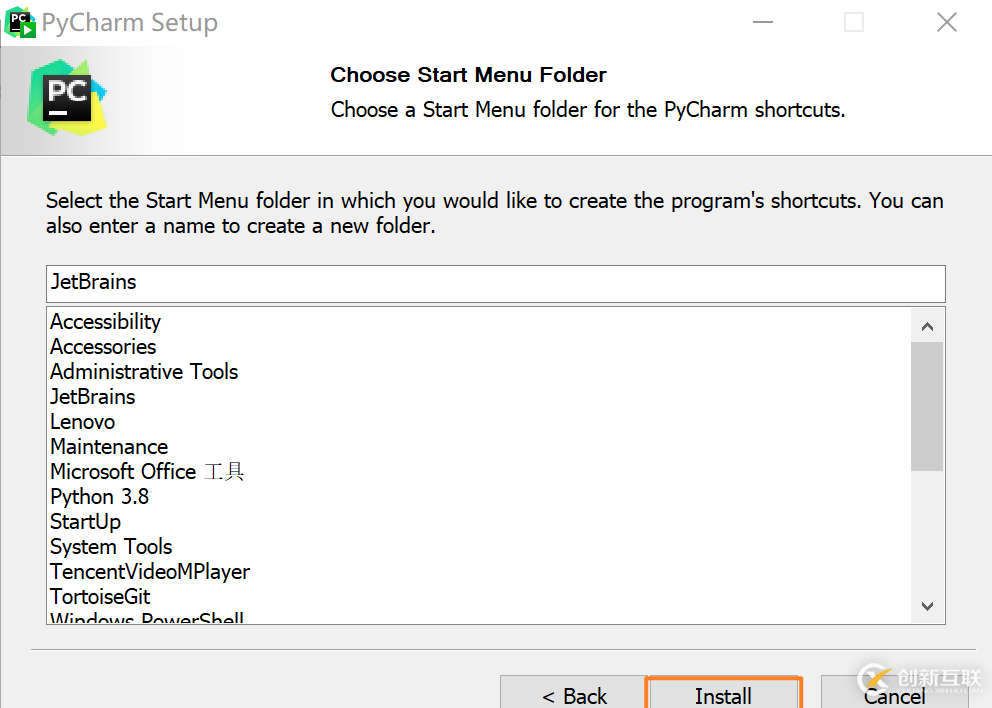
Task: Click the PyCharm logo in the title bar
Action: point(18,21)
